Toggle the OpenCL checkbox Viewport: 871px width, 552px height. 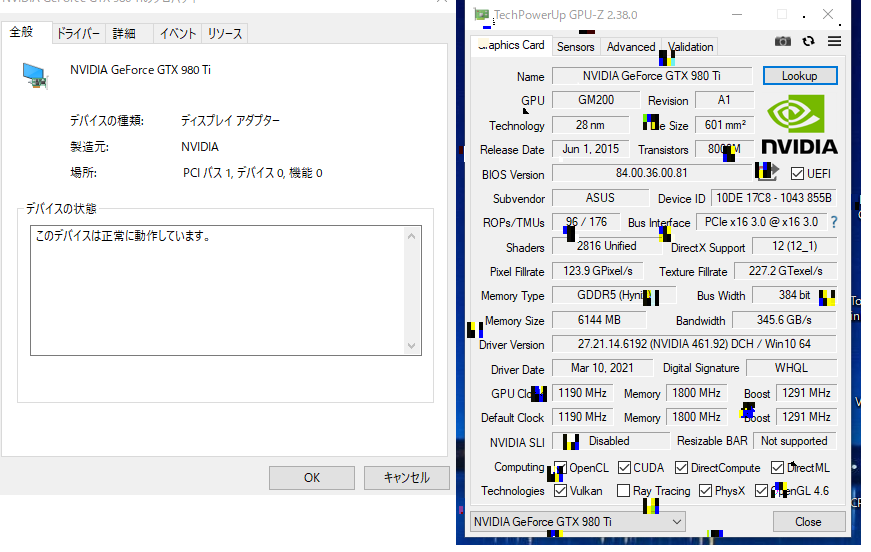560,468
